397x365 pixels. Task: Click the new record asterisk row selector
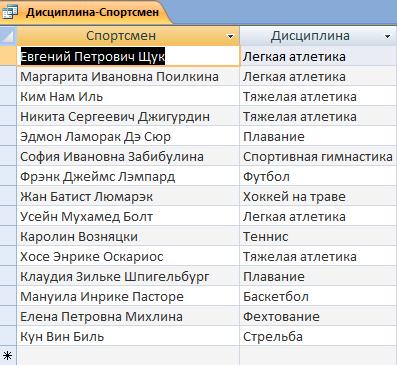[x=8, y=356]
